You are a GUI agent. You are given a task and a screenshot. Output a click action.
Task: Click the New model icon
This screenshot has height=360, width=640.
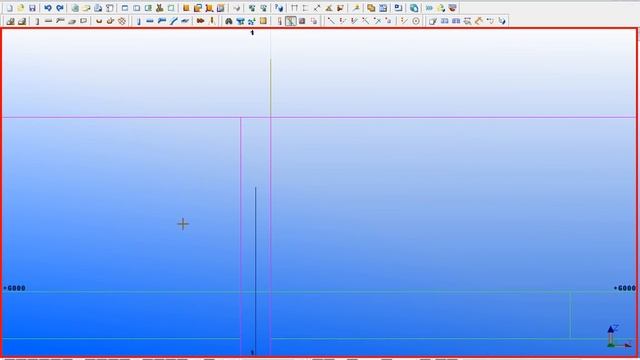tap(9, 8)
